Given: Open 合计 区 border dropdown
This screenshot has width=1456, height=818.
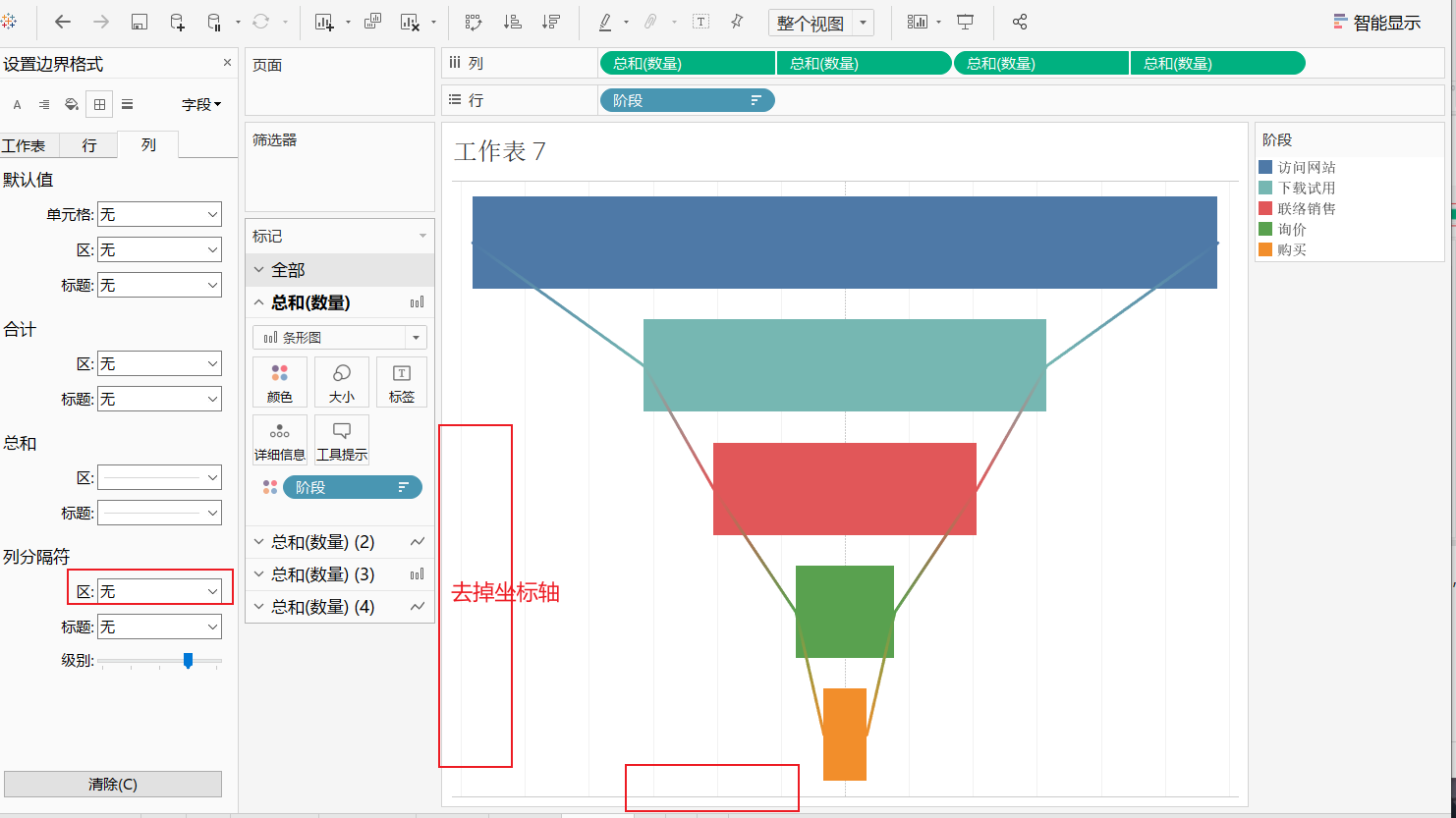Looking at the screenshot, I should point(159,363).
